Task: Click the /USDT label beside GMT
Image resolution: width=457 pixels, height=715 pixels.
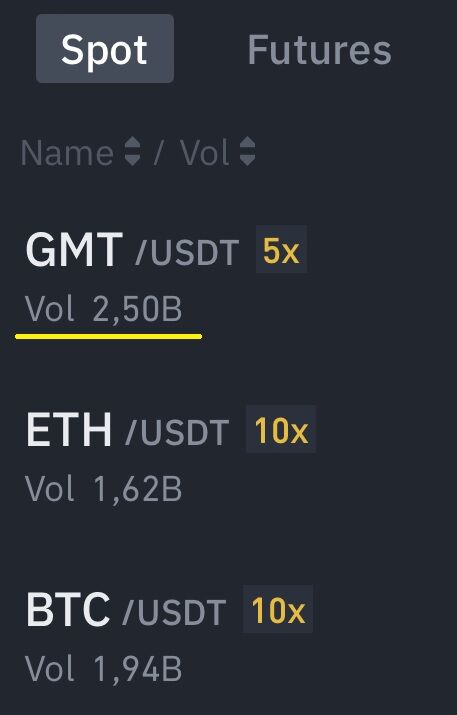Action: (187, 252)
